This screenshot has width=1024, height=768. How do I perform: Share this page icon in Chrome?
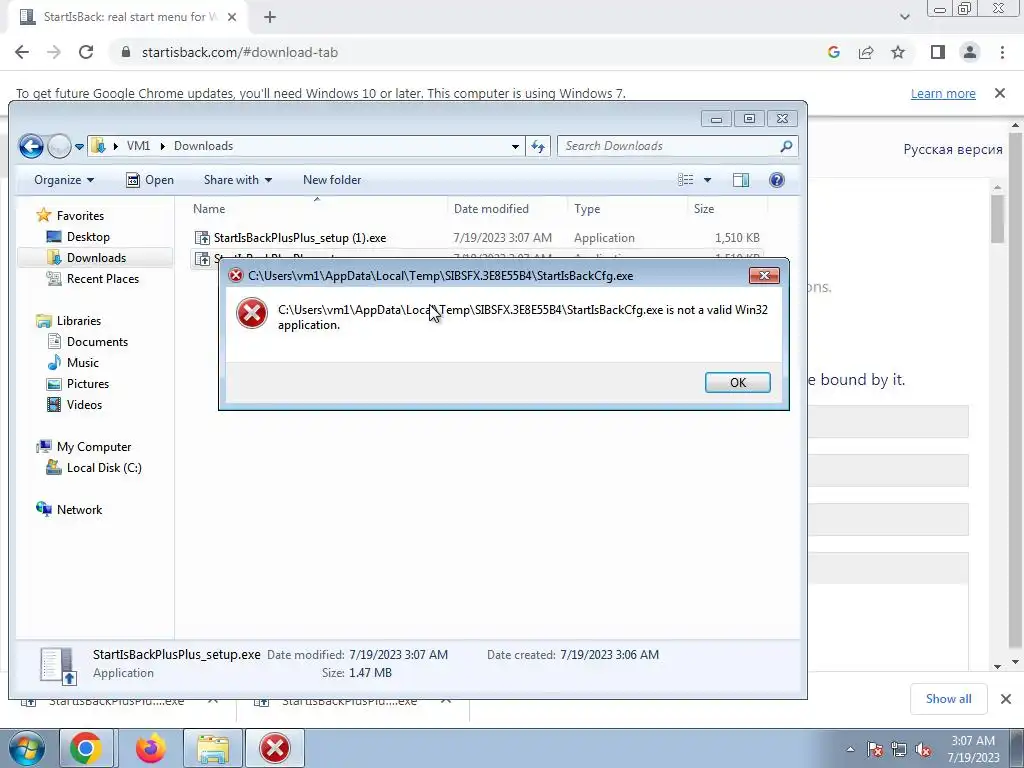tap(866, 52)
